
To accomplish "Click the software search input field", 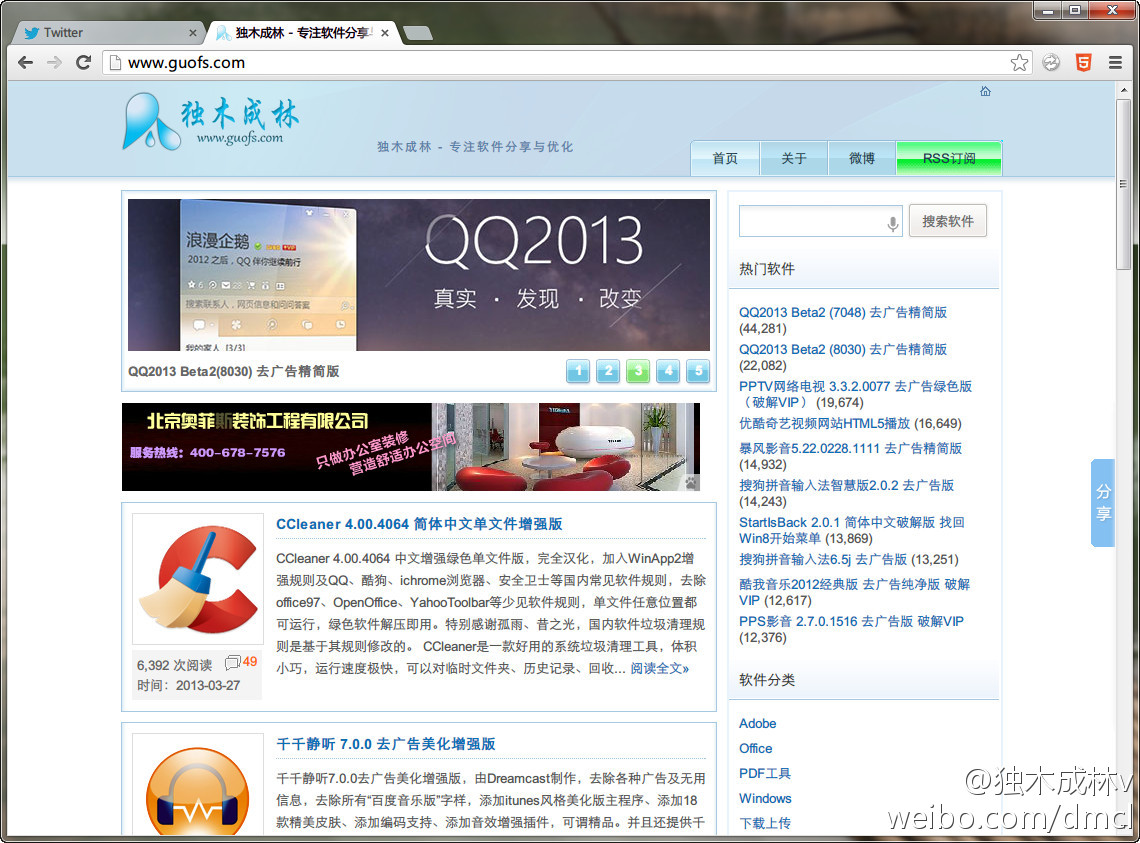I will [820, 221].
